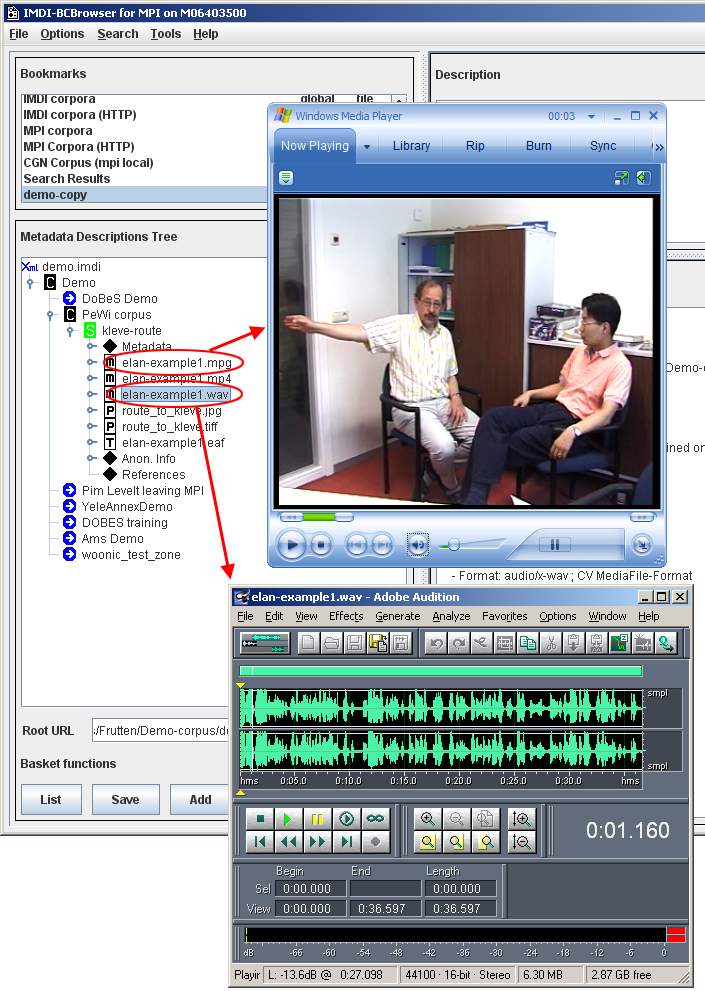
Task: Click the scissors Cut icon in Audition
Action: click(551, 643)
